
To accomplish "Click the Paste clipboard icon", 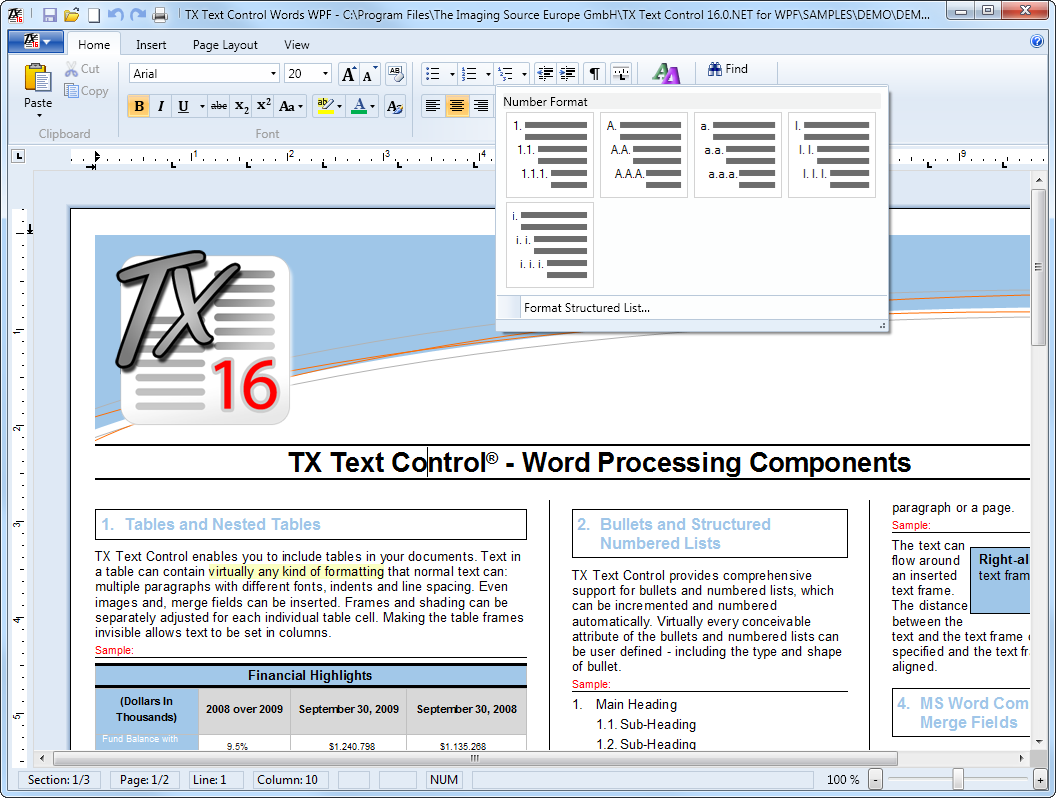I will coord(38,78).
